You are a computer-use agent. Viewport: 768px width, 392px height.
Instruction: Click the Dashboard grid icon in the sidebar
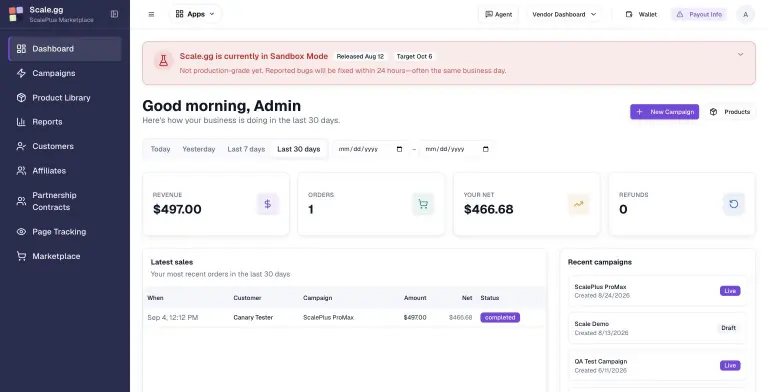[21, 49]
